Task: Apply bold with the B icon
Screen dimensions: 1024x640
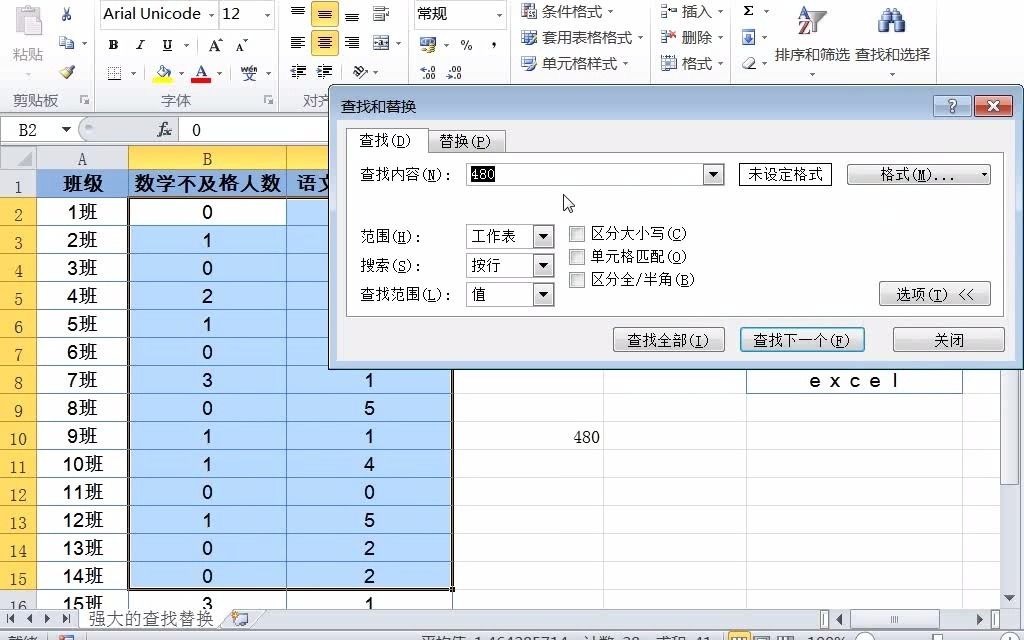Action: tap(112, 44)
